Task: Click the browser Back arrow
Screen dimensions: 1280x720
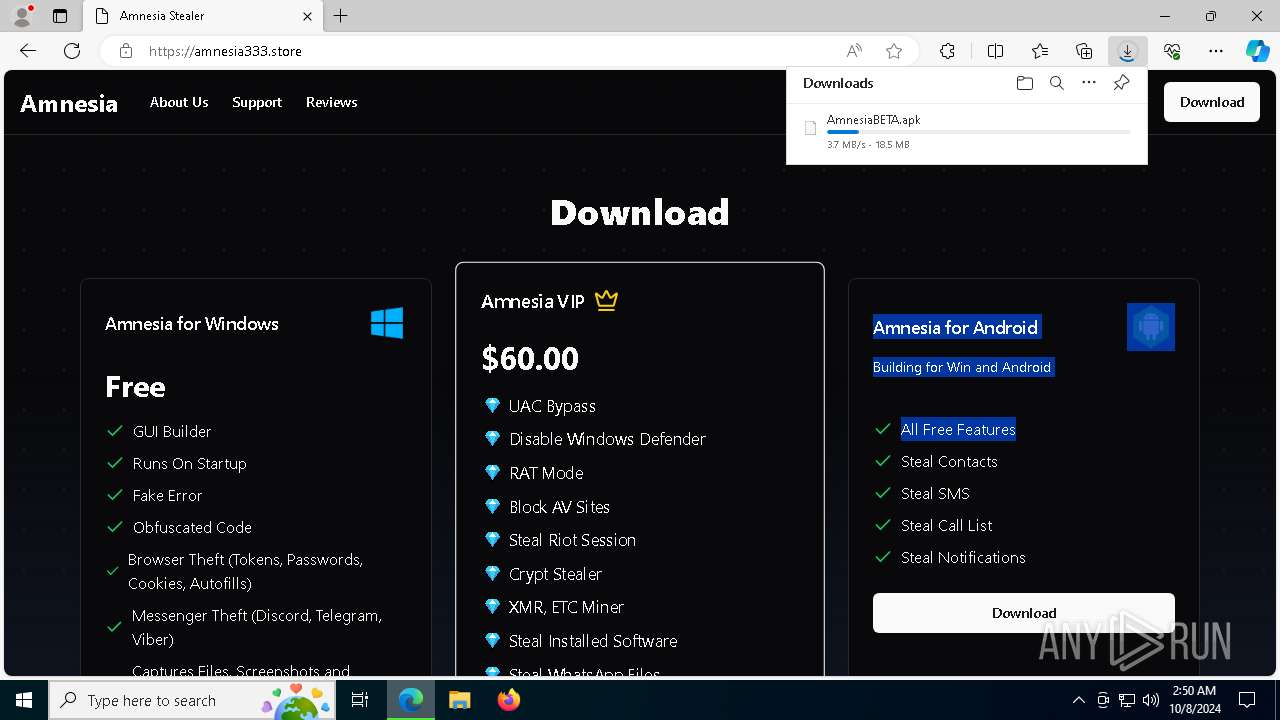Action: point(28,51)
